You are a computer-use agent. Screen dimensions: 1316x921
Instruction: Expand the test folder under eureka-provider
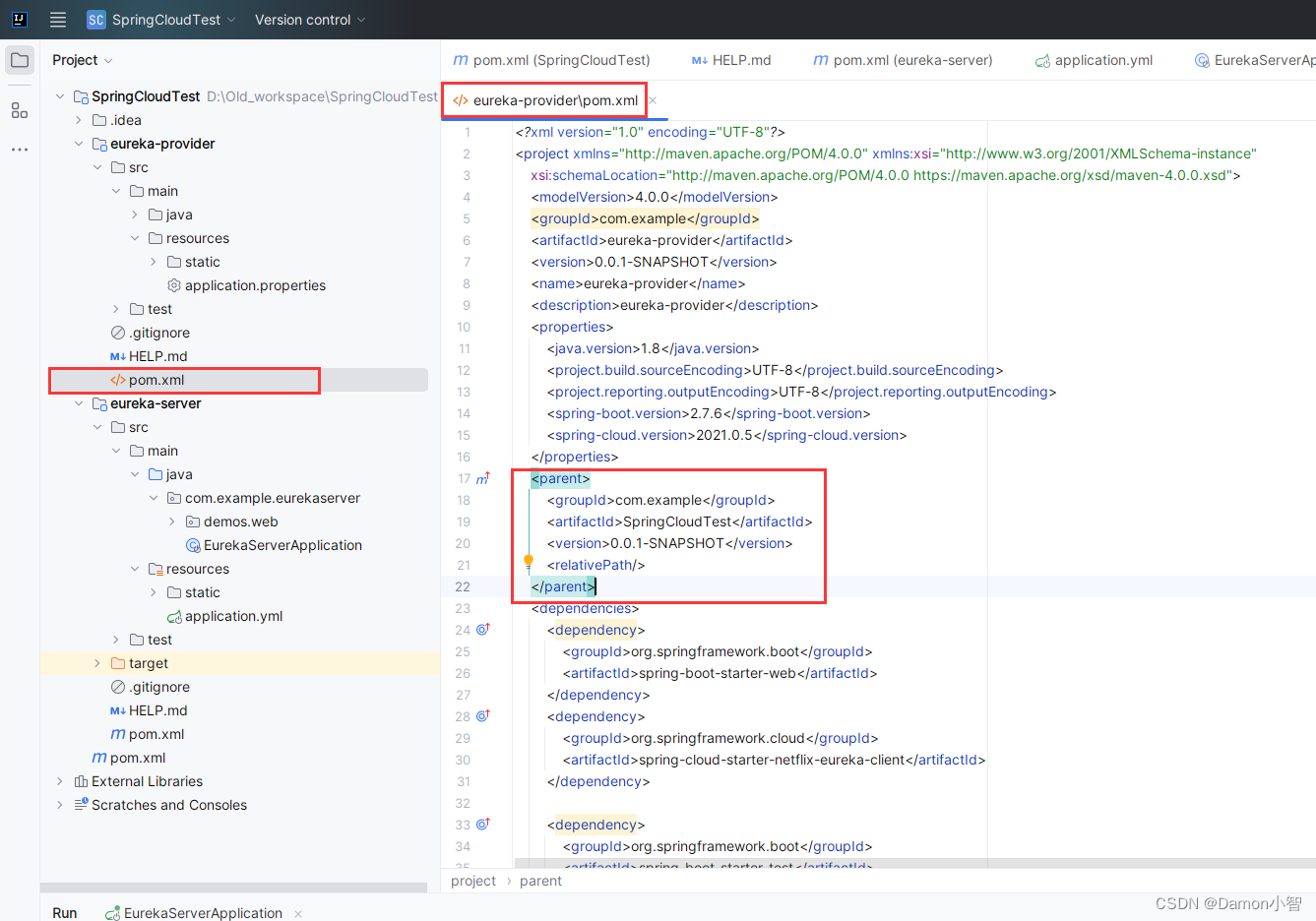[116, 309]
